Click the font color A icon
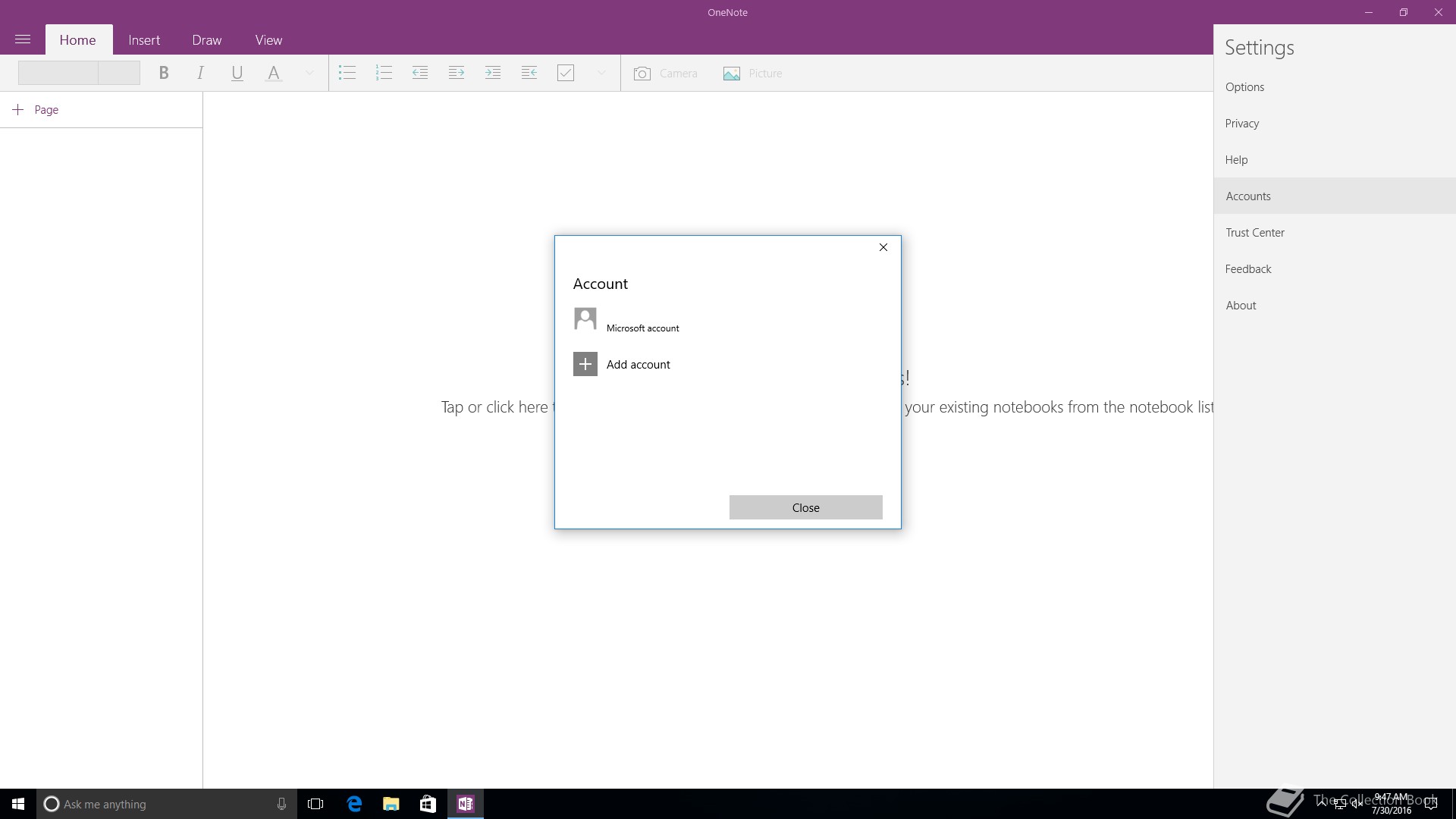This screenshot has height=819, width=1456. (x=274, y=73)
